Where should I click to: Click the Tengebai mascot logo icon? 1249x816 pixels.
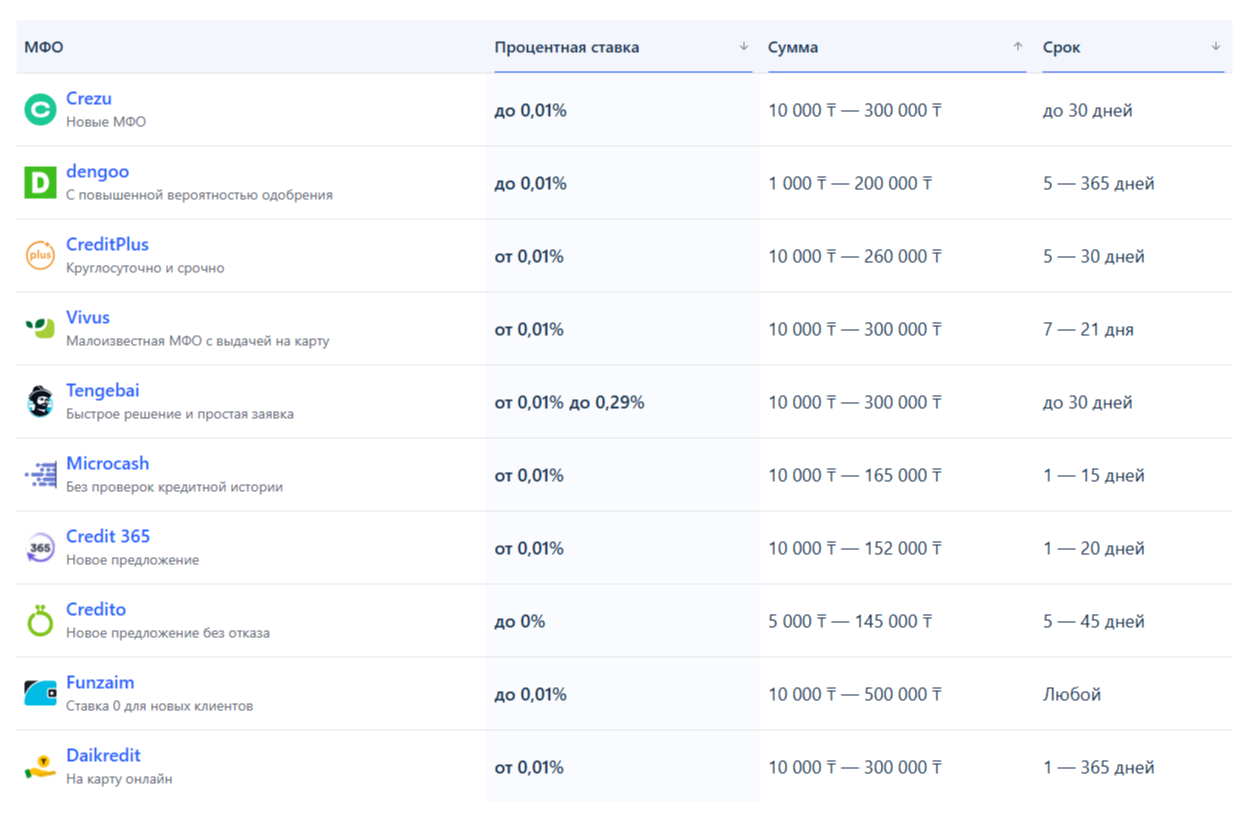[40, 402]
